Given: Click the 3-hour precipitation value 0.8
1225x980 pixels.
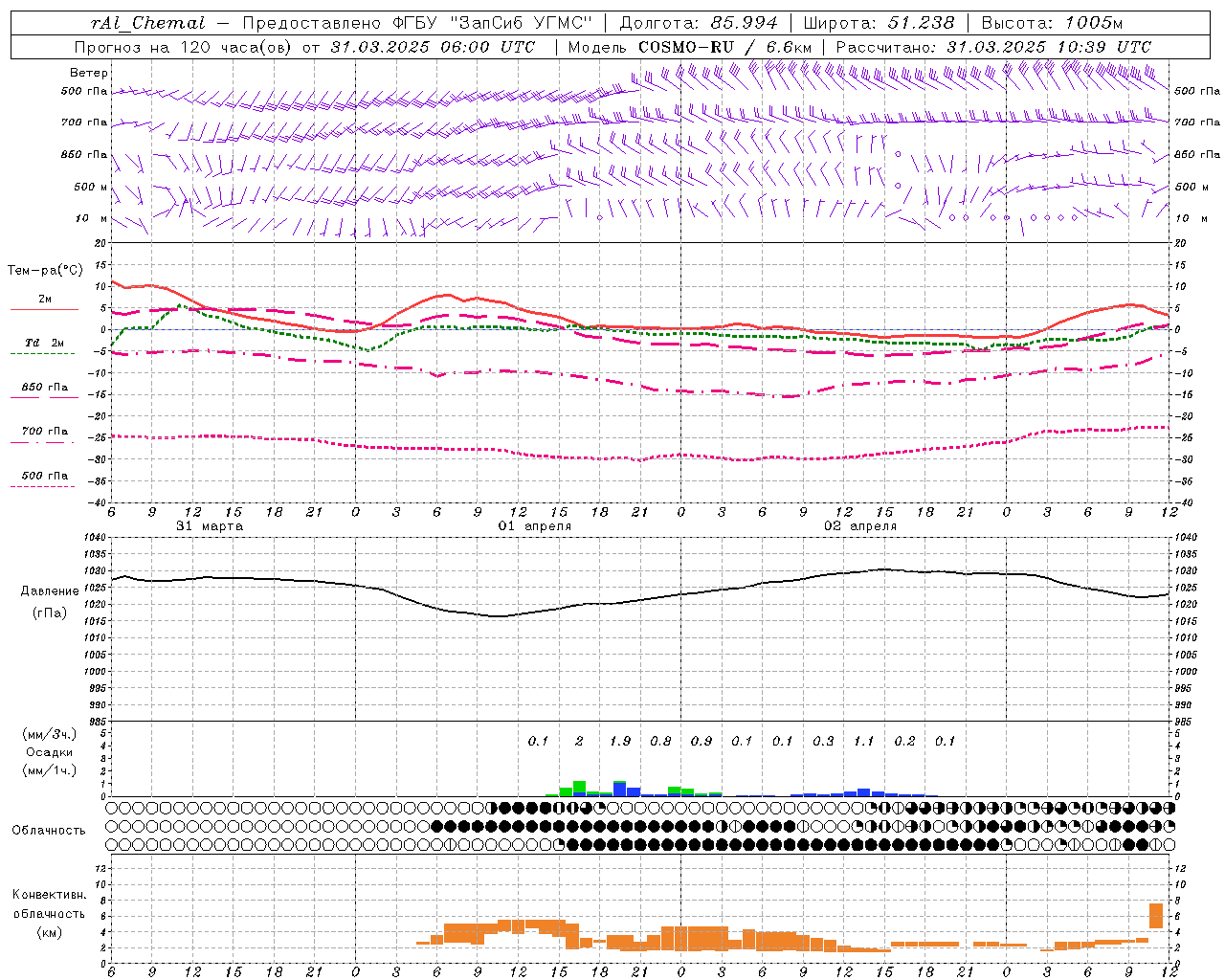Looking at the screenshot, I should click(x=660, y=741).
